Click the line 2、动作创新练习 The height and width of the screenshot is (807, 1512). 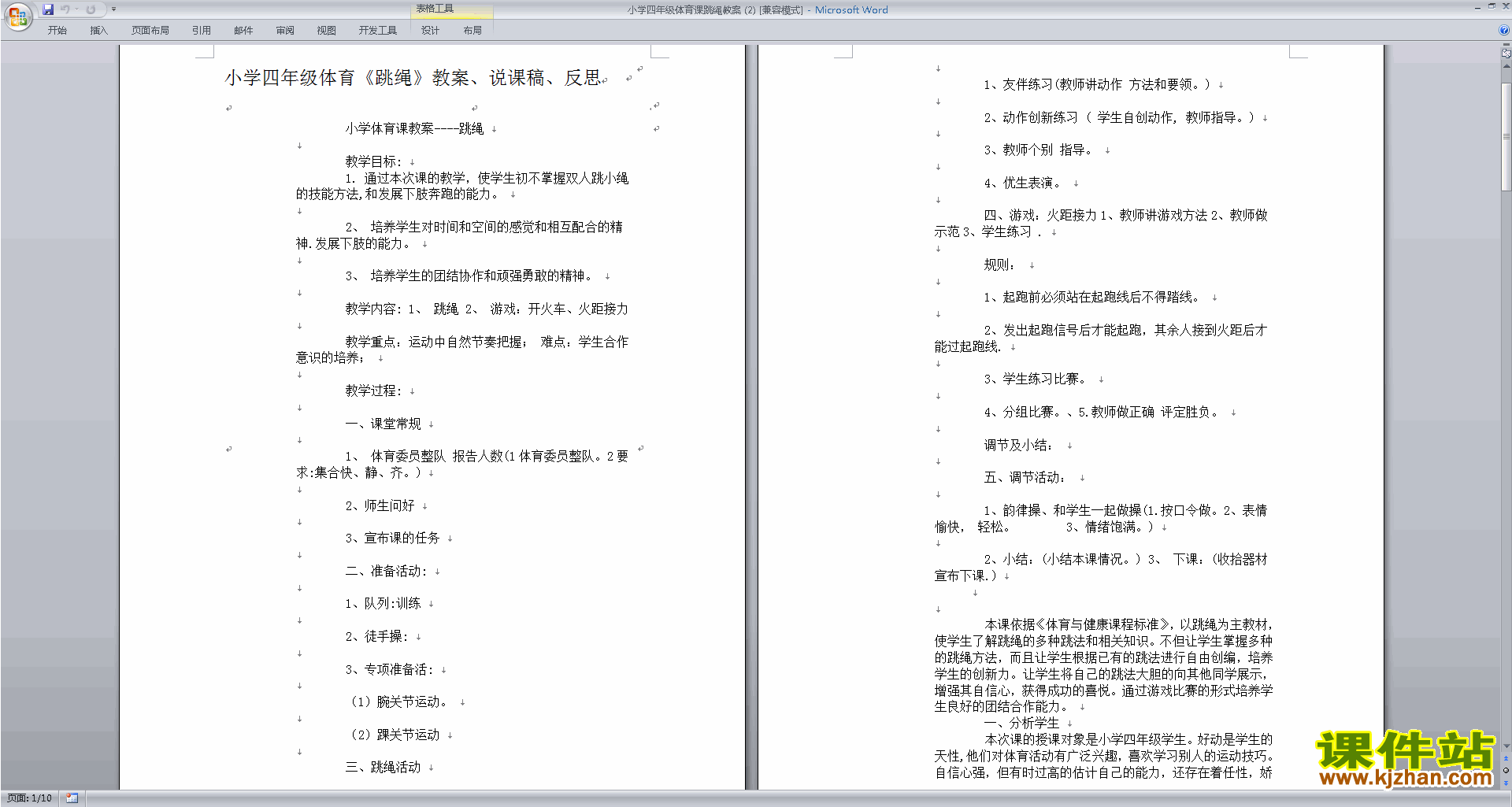point(1119,117)
